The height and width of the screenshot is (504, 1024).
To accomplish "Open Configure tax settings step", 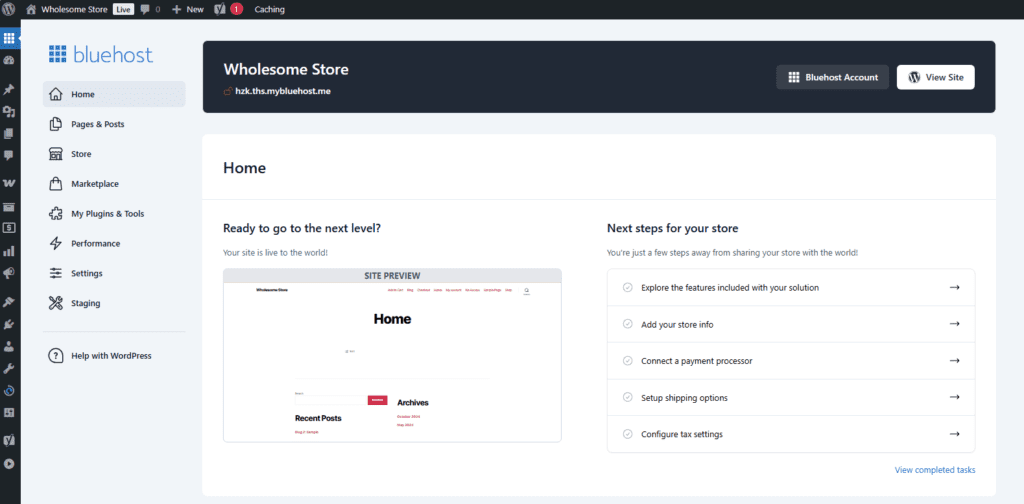I will coord(791,434).
